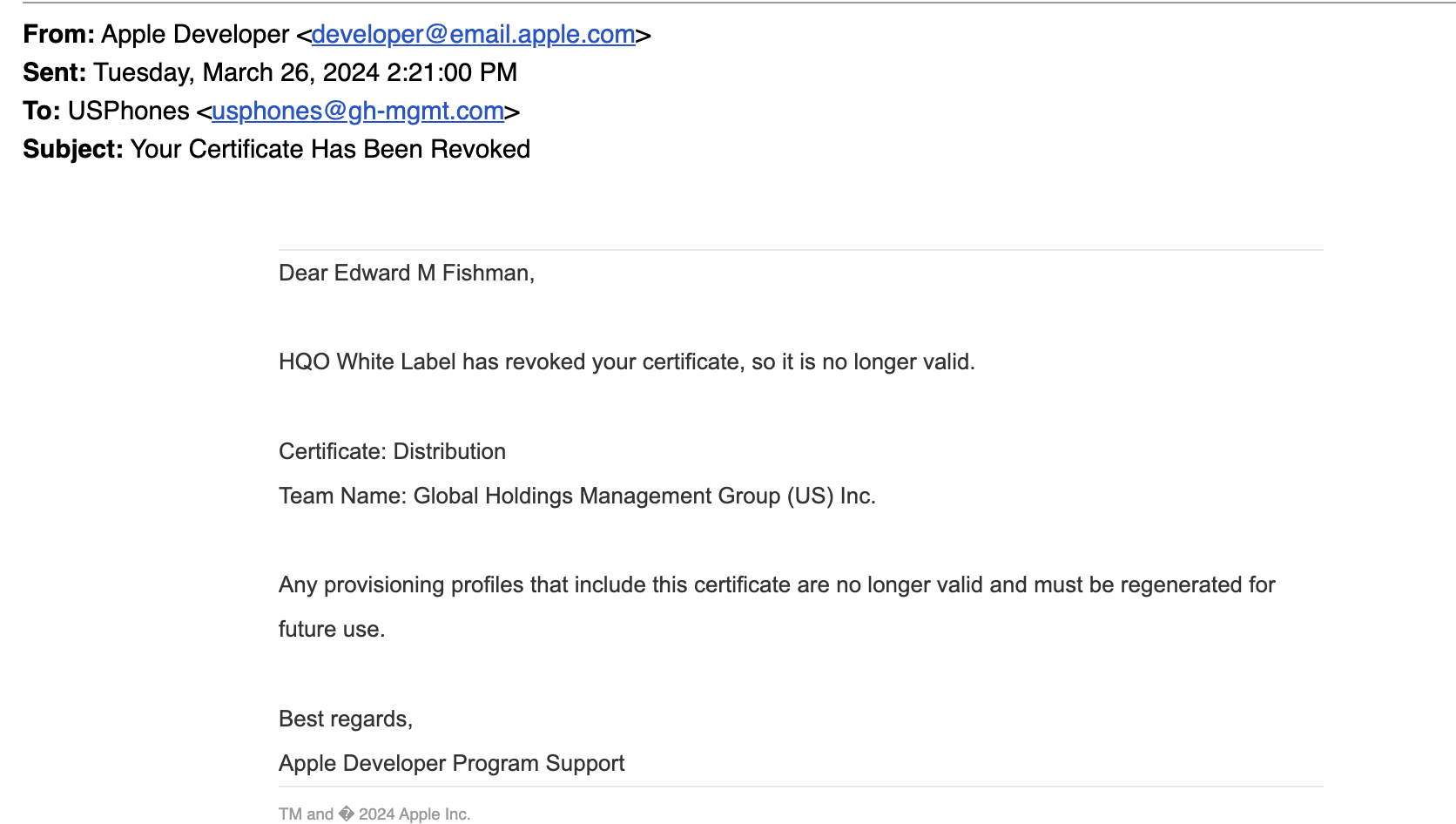The image size is (1456, 824).
Task: Click the "Best regards," closing line
Action: [x=345, y=719]
